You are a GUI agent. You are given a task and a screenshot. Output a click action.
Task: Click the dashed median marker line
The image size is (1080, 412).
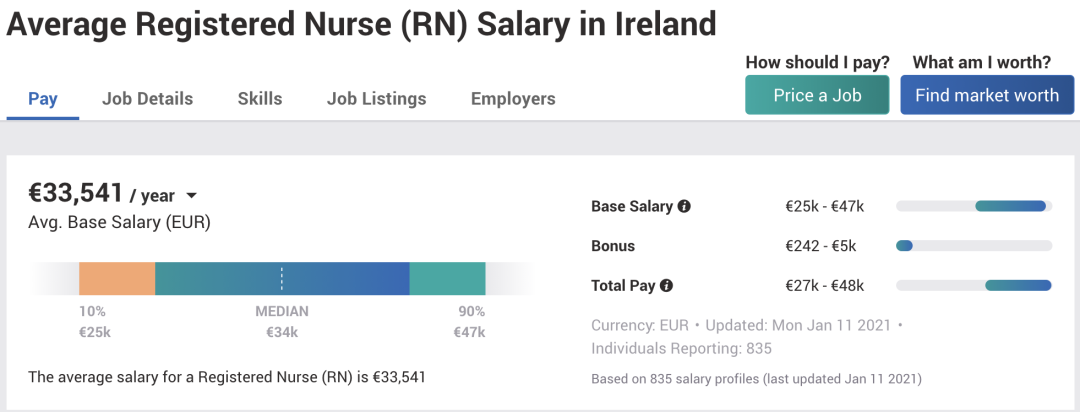coord(282,278)
